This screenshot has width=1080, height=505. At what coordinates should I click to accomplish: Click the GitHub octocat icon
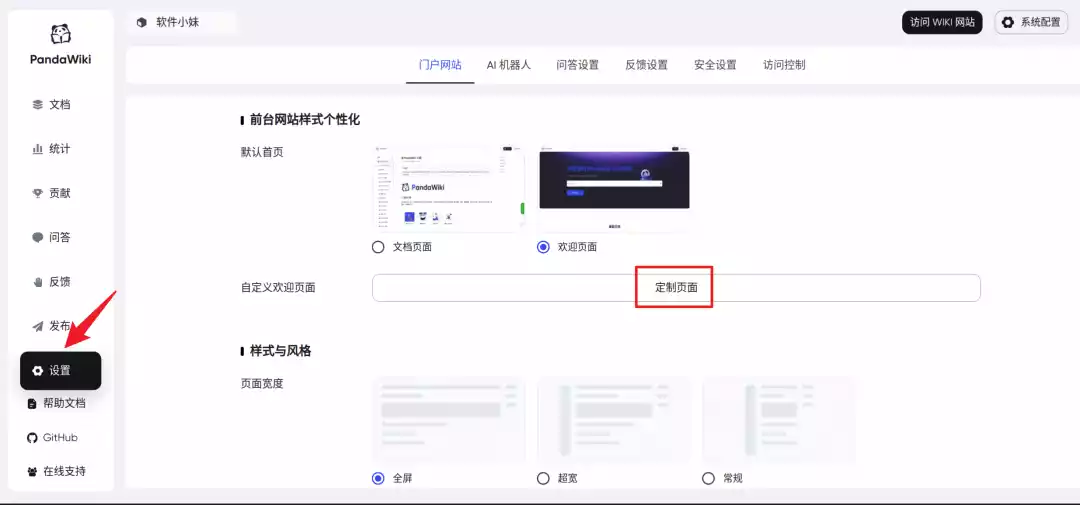[32, 437]
